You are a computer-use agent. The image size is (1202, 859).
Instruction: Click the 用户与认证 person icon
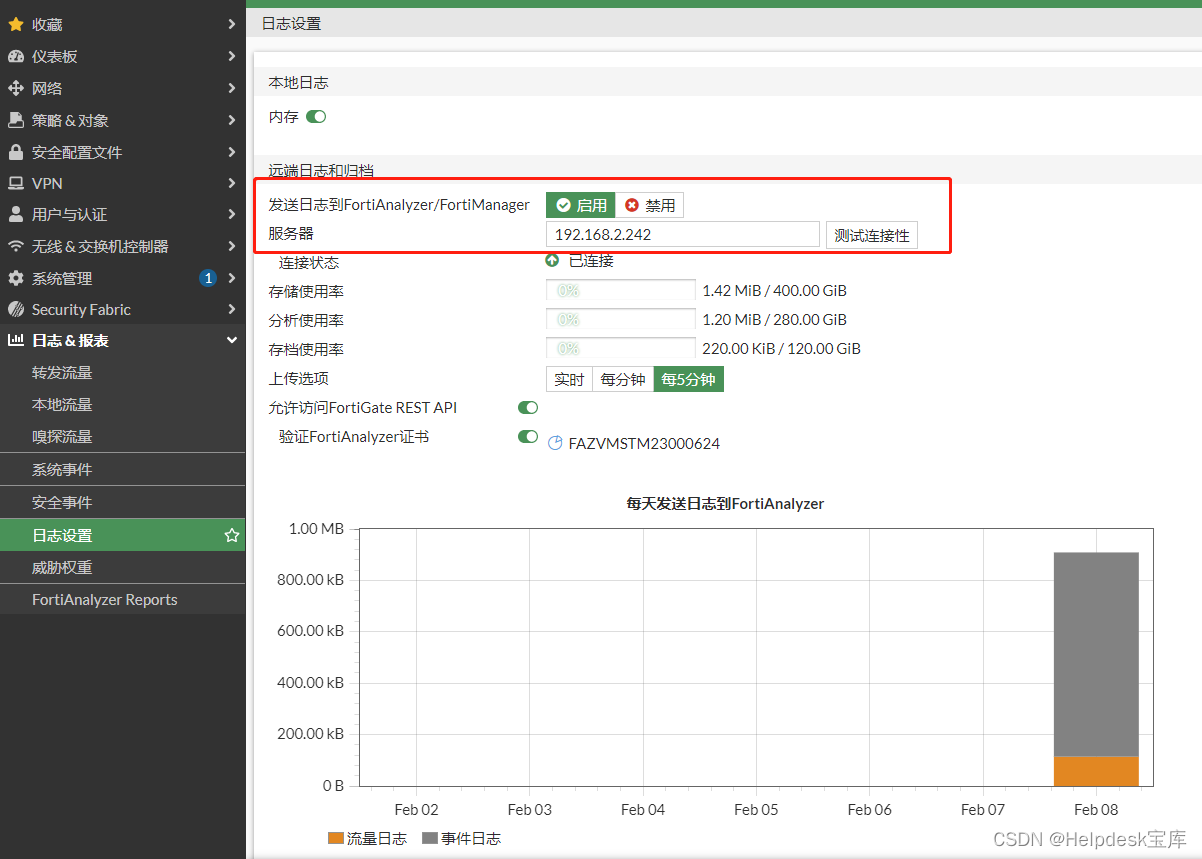[15, 214]
